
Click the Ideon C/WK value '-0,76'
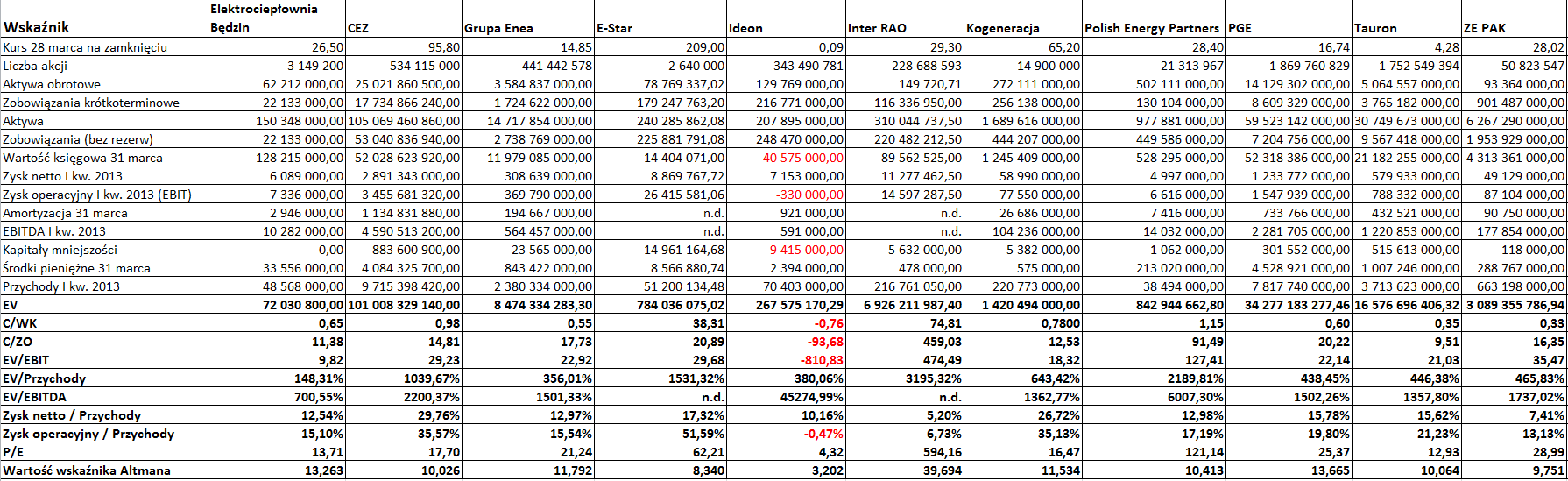click(830, 323)
